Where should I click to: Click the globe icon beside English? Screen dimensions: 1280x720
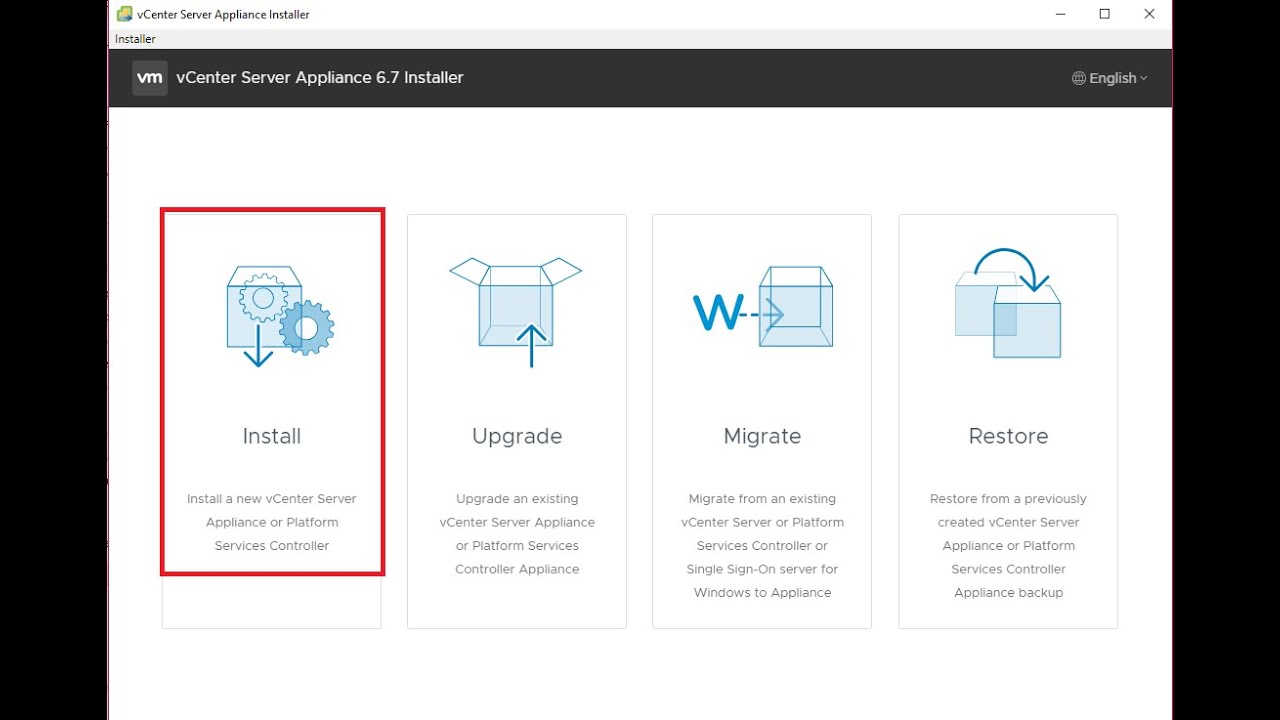pyautogui.click(x=1079, y=78)
